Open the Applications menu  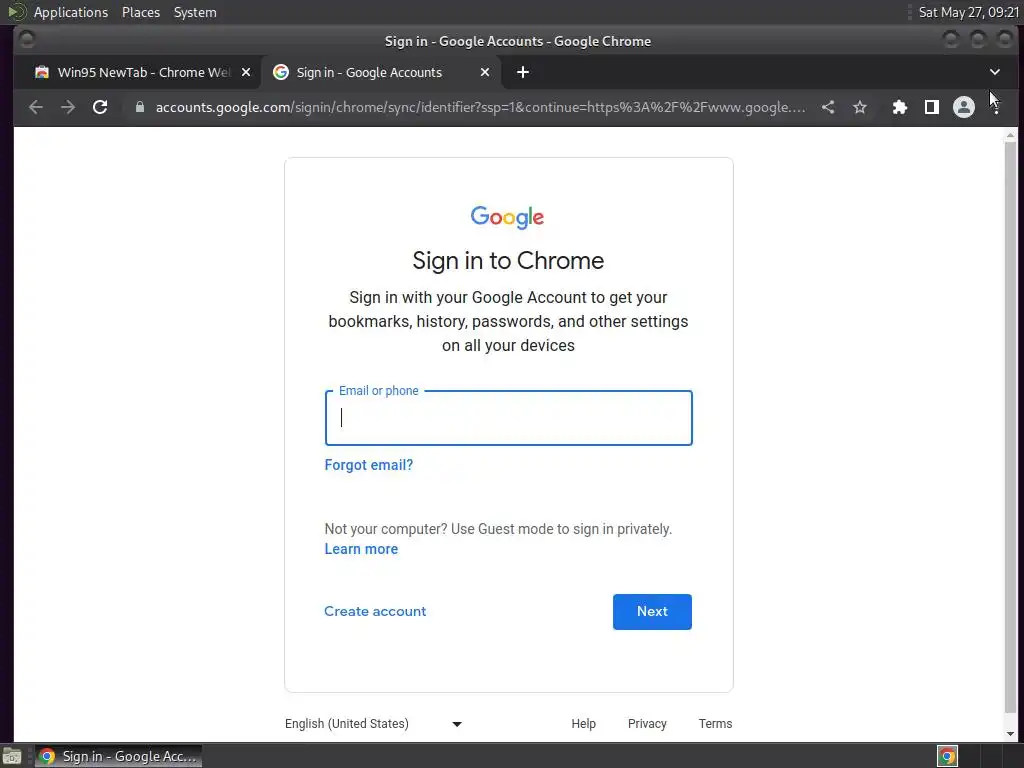[x=71, y=12]
